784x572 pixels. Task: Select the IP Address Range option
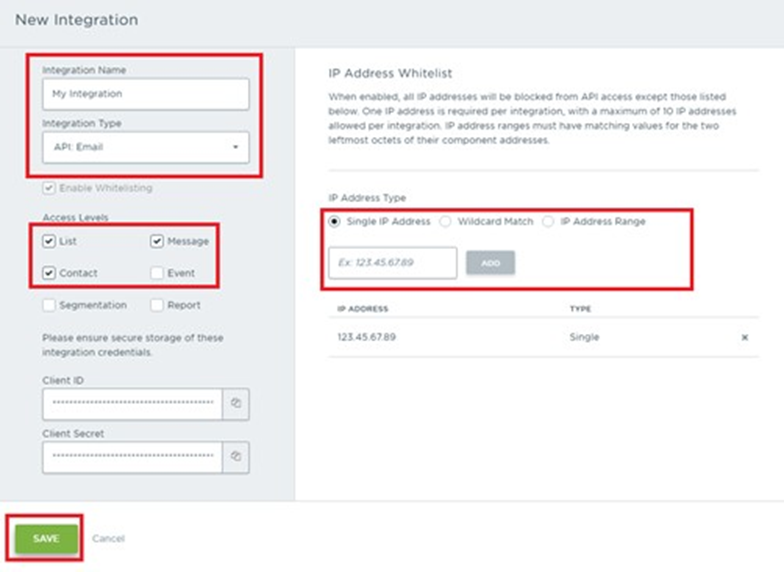548,221
